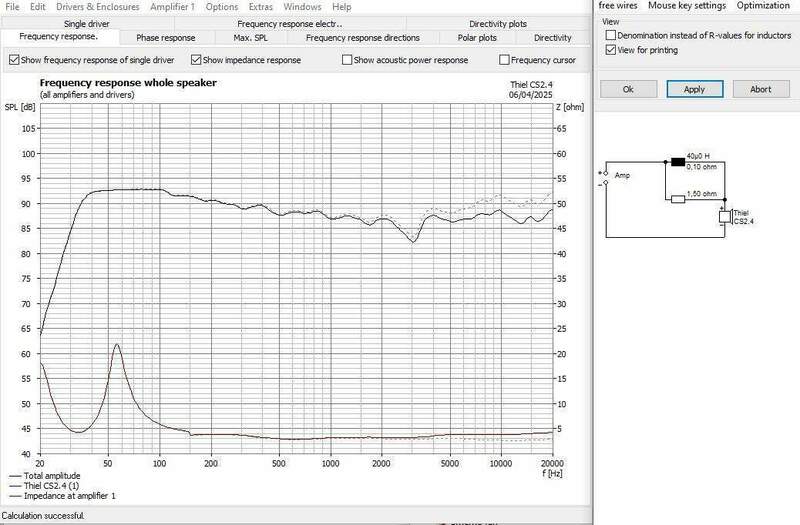Viewport: 800px width, 525px height.
Task: Uncheck the View for printing option
Action: click(x=609, y=50)
